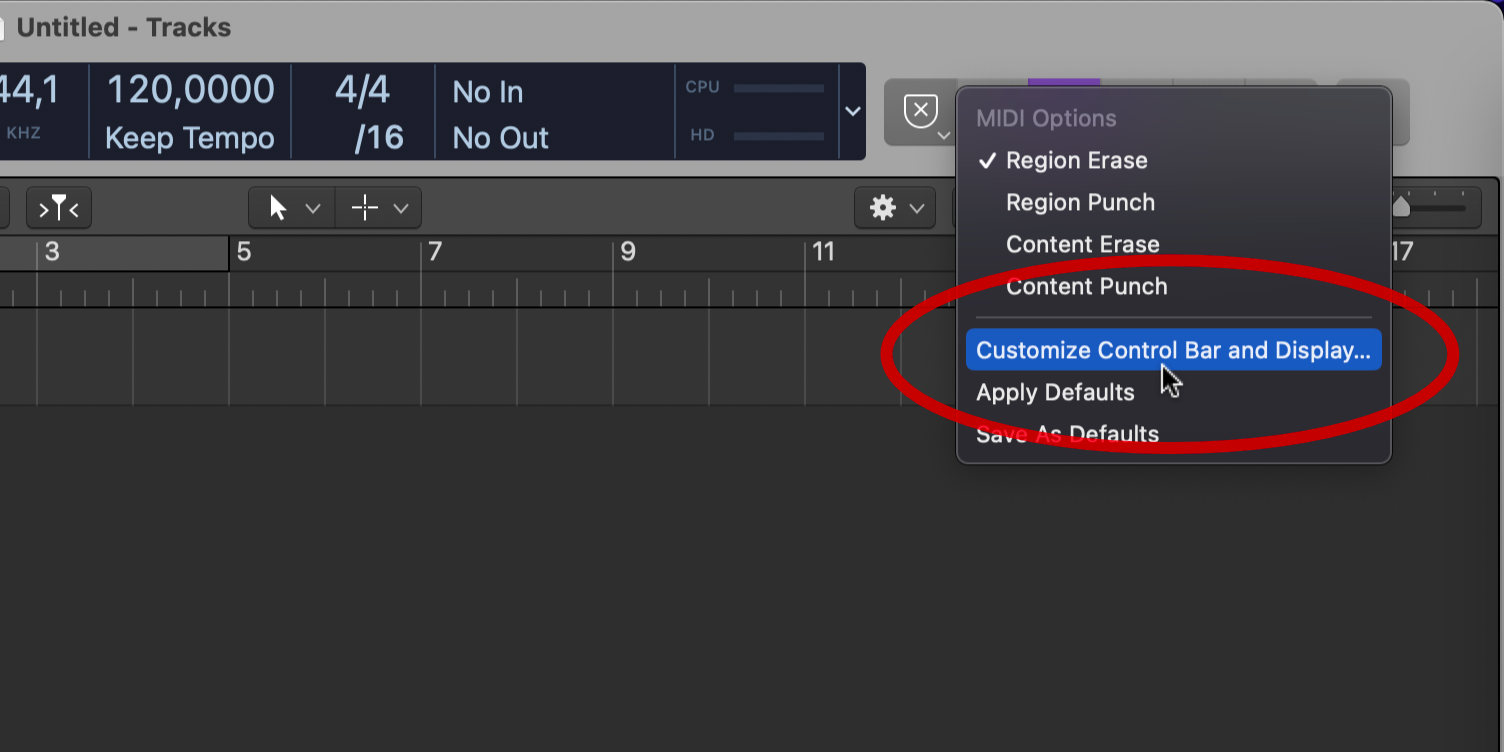Select the checked Region Erase option

click(1076, 160)
